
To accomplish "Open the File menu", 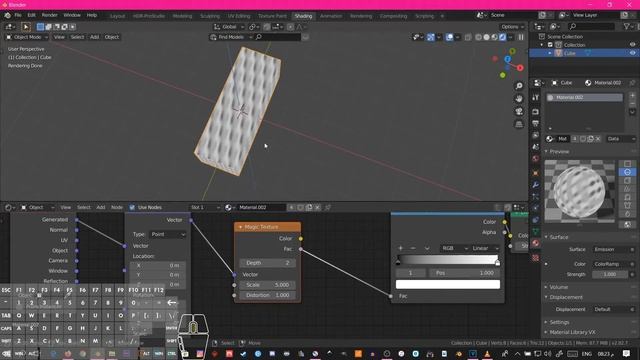I will pos(18,15).
